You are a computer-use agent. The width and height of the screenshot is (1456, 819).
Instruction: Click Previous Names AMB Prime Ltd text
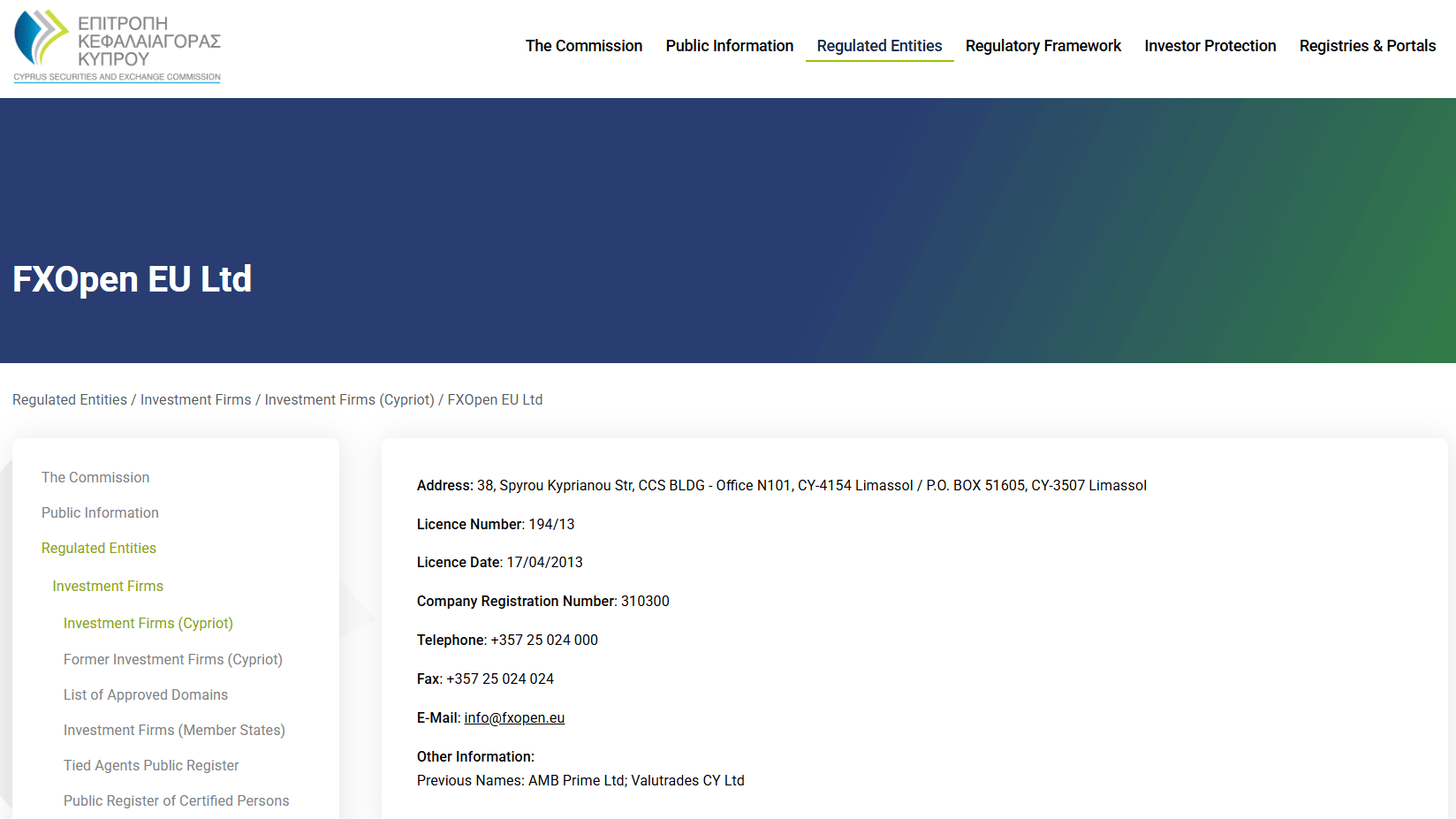coord(580,780)
